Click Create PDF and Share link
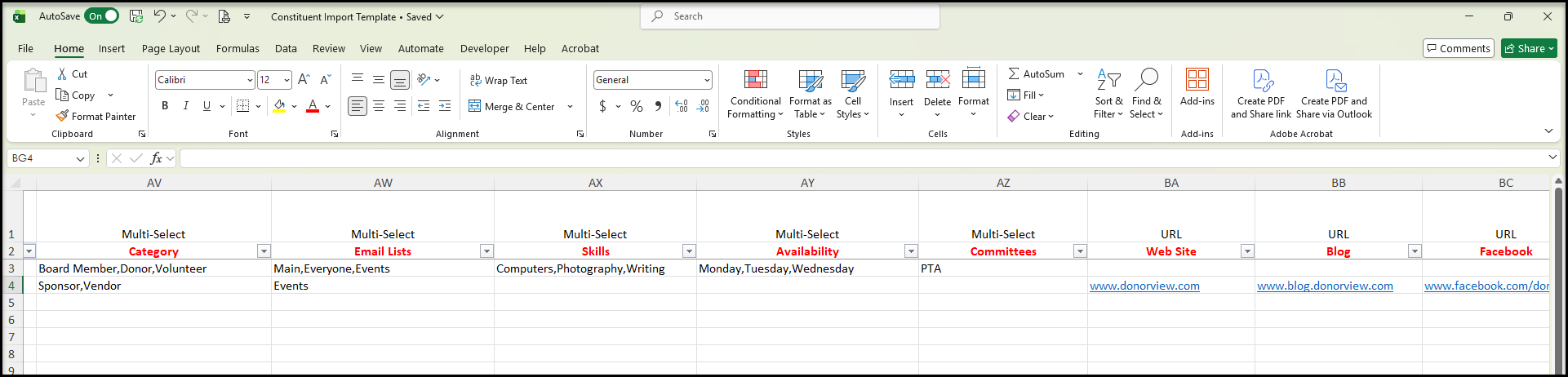 (1261, 94)
